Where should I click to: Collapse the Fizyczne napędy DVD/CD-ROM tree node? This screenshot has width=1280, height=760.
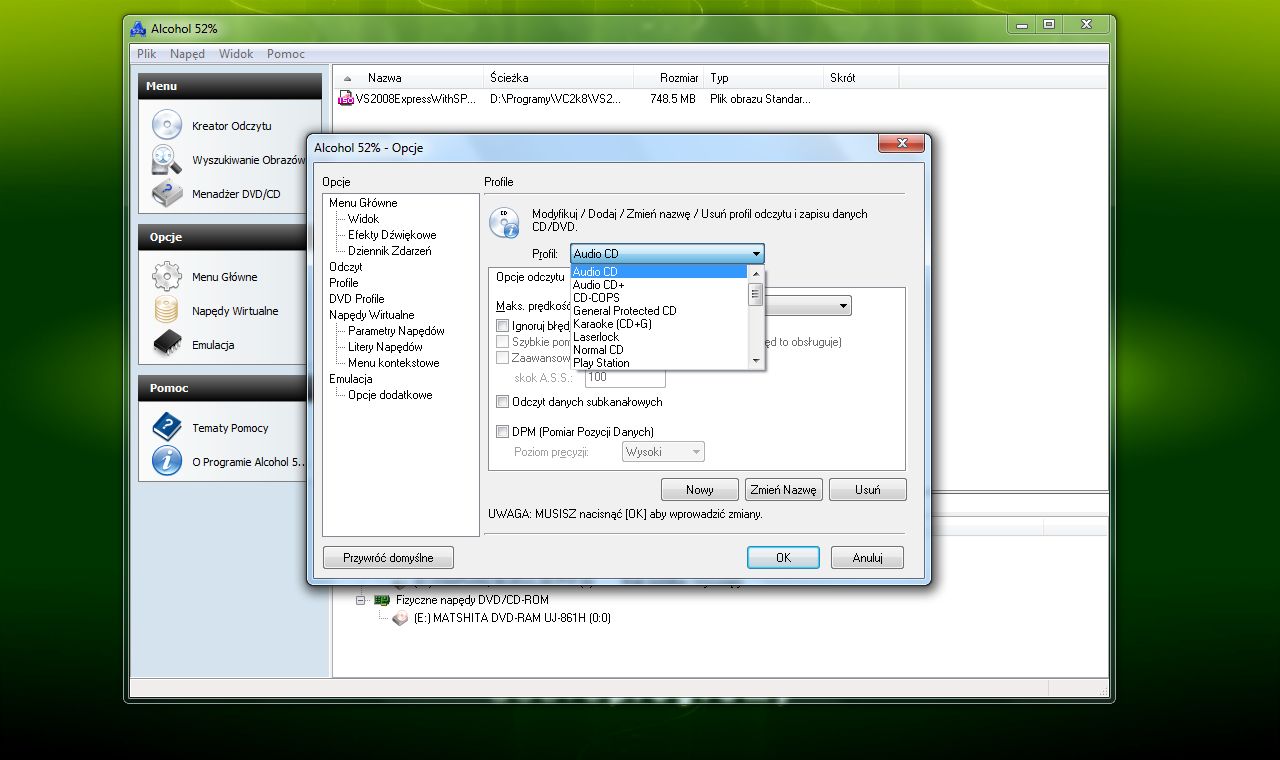[x=362, y=600]
